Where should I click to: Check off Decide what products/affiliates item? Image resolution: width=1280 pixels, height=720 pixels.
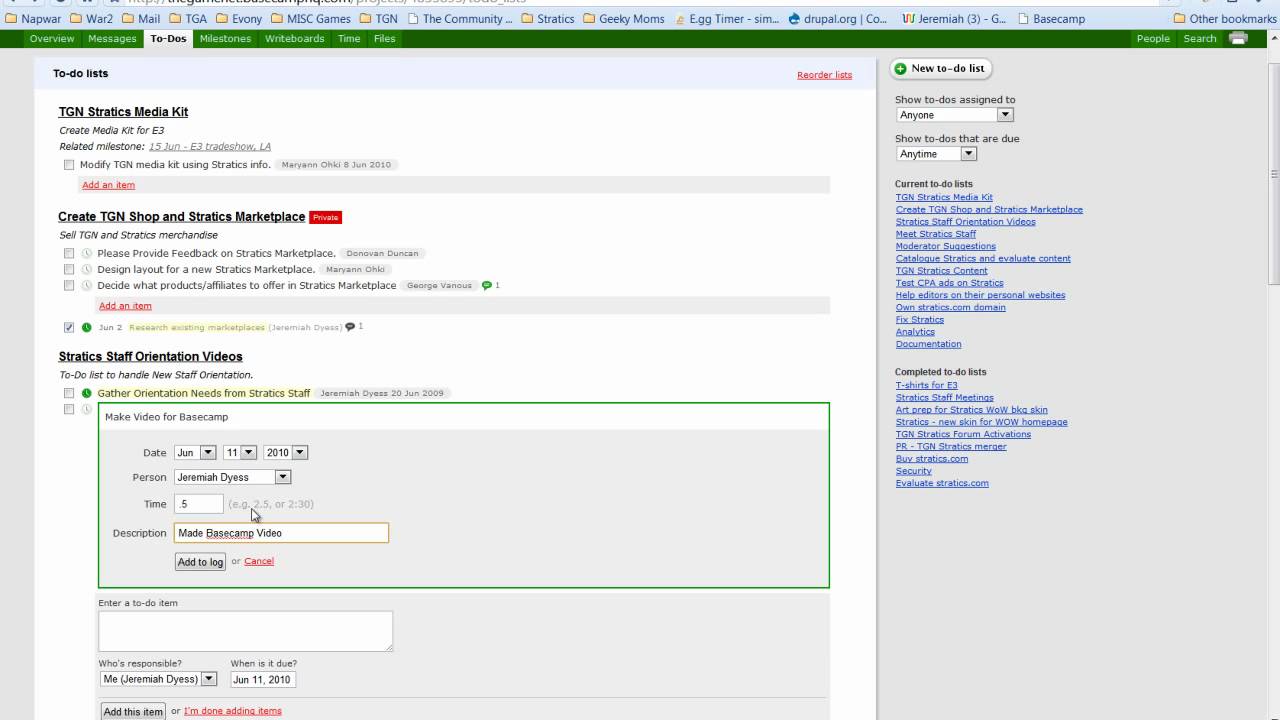tap(69, 285)
